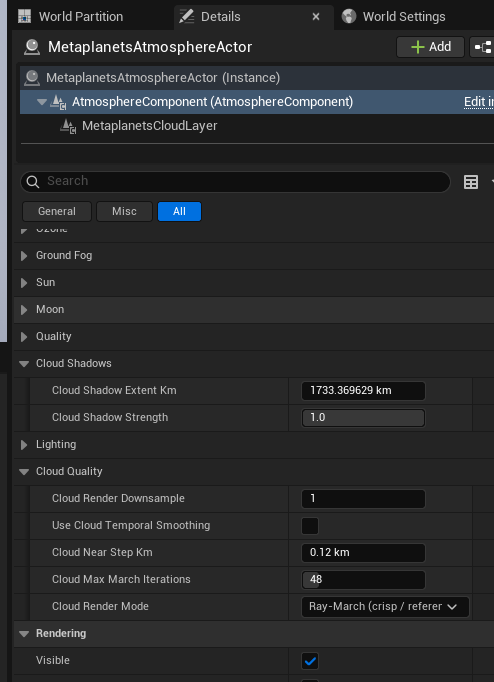Click the Cloud Max March Iterations slider

pyautogui.click(x=363, y=579)
